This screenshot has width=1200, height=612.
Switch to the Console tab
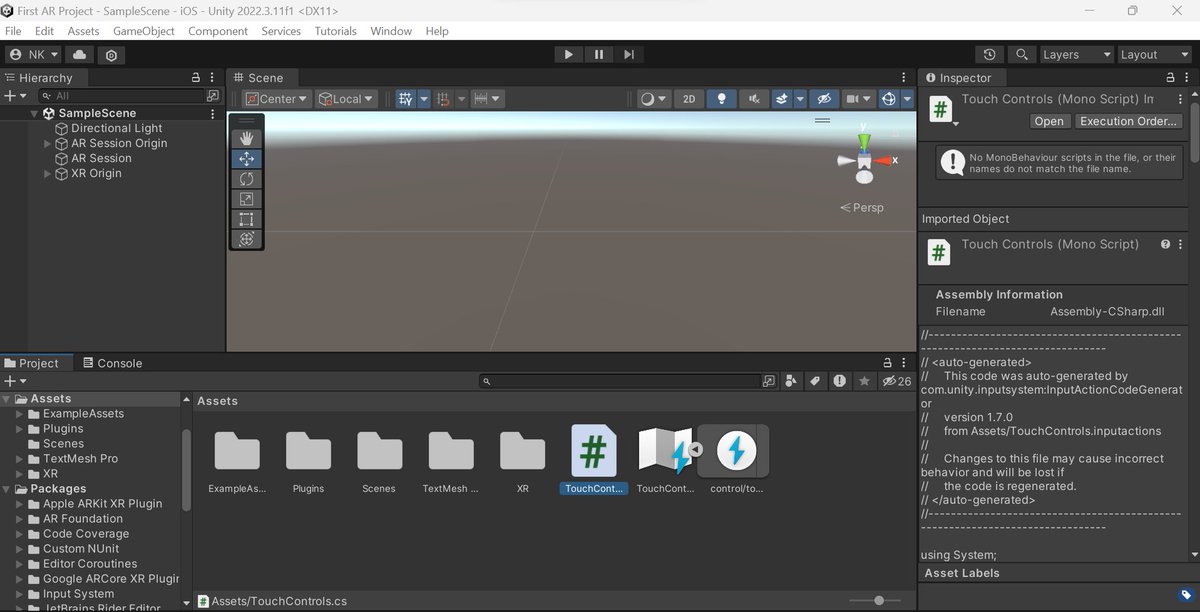pyautogui.click(x=112, y=363)
